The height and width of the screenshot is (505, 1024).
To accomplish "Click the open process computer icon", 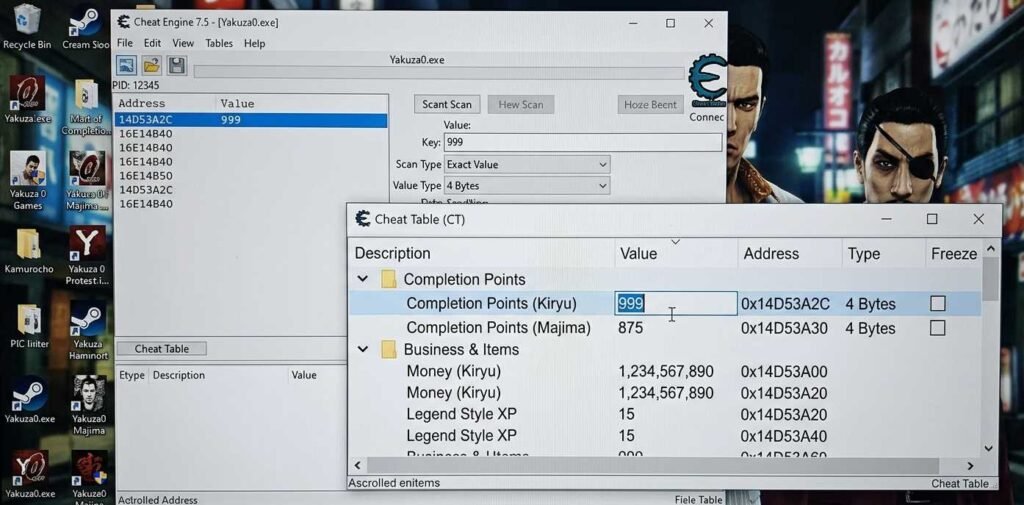I will coord(127,66).
